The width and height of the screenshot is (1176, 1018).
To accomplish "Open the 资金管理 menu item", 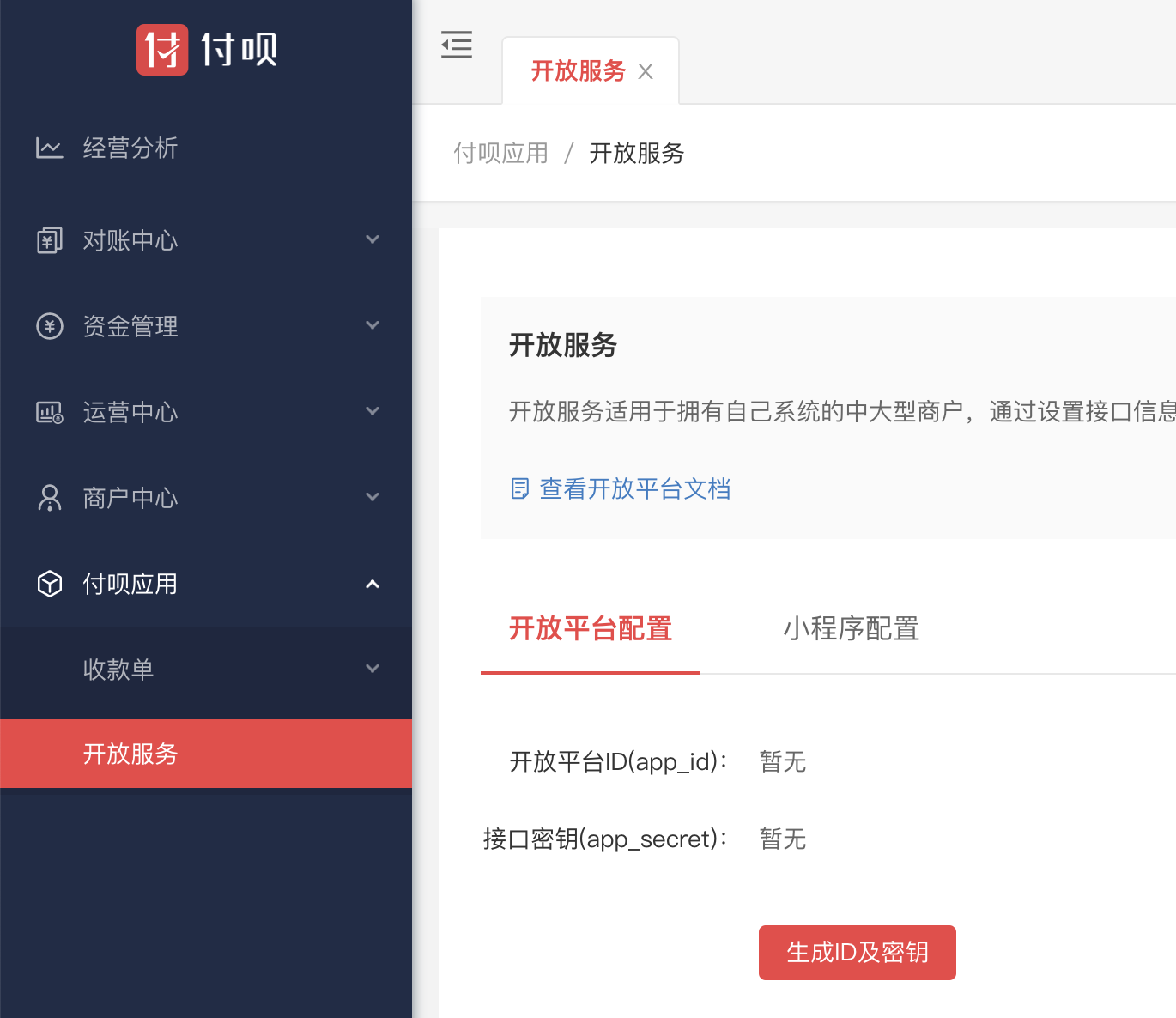I will click(206, 326).
